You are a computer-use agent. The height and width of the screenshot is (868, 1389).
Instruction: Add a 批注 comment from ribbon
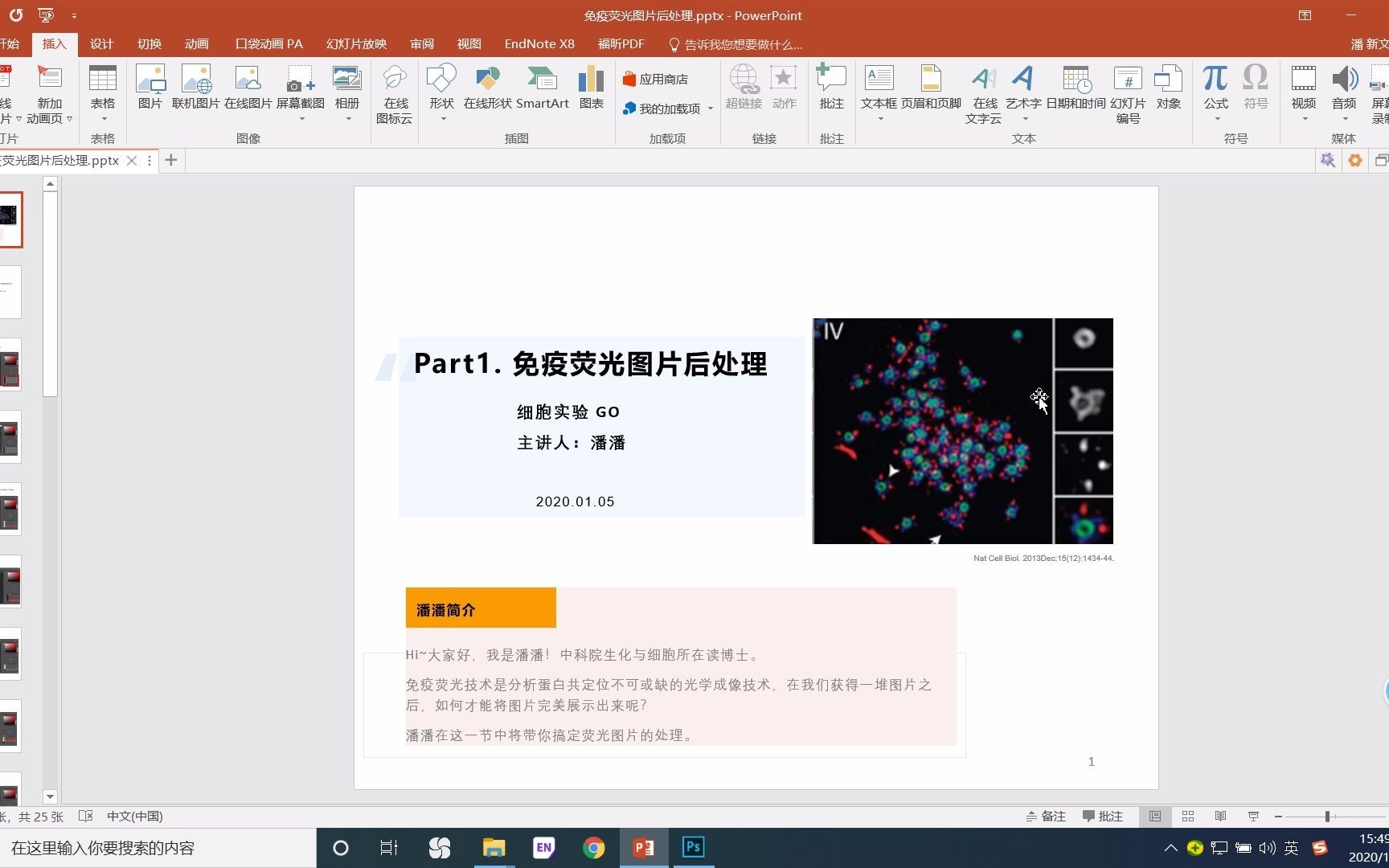[x=831, y=87]
